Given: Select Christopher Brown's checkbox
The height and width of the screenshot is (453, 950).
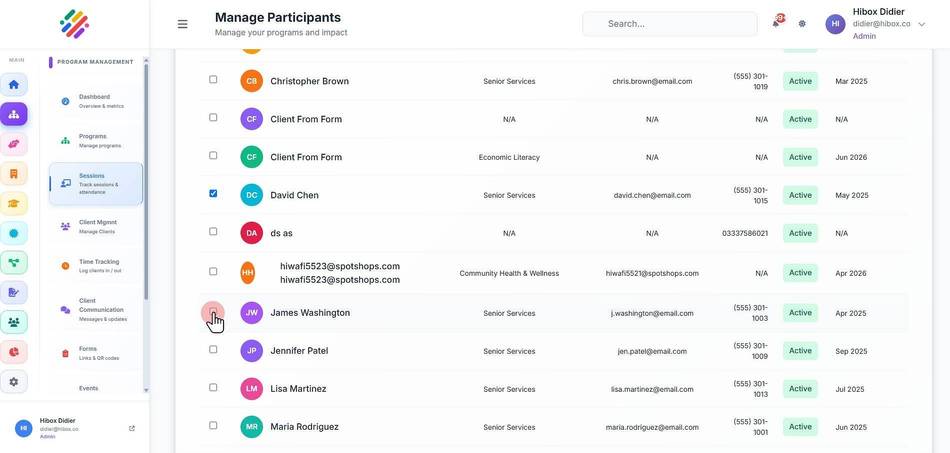Looking at the screenshot, I should tap(213, 79).
